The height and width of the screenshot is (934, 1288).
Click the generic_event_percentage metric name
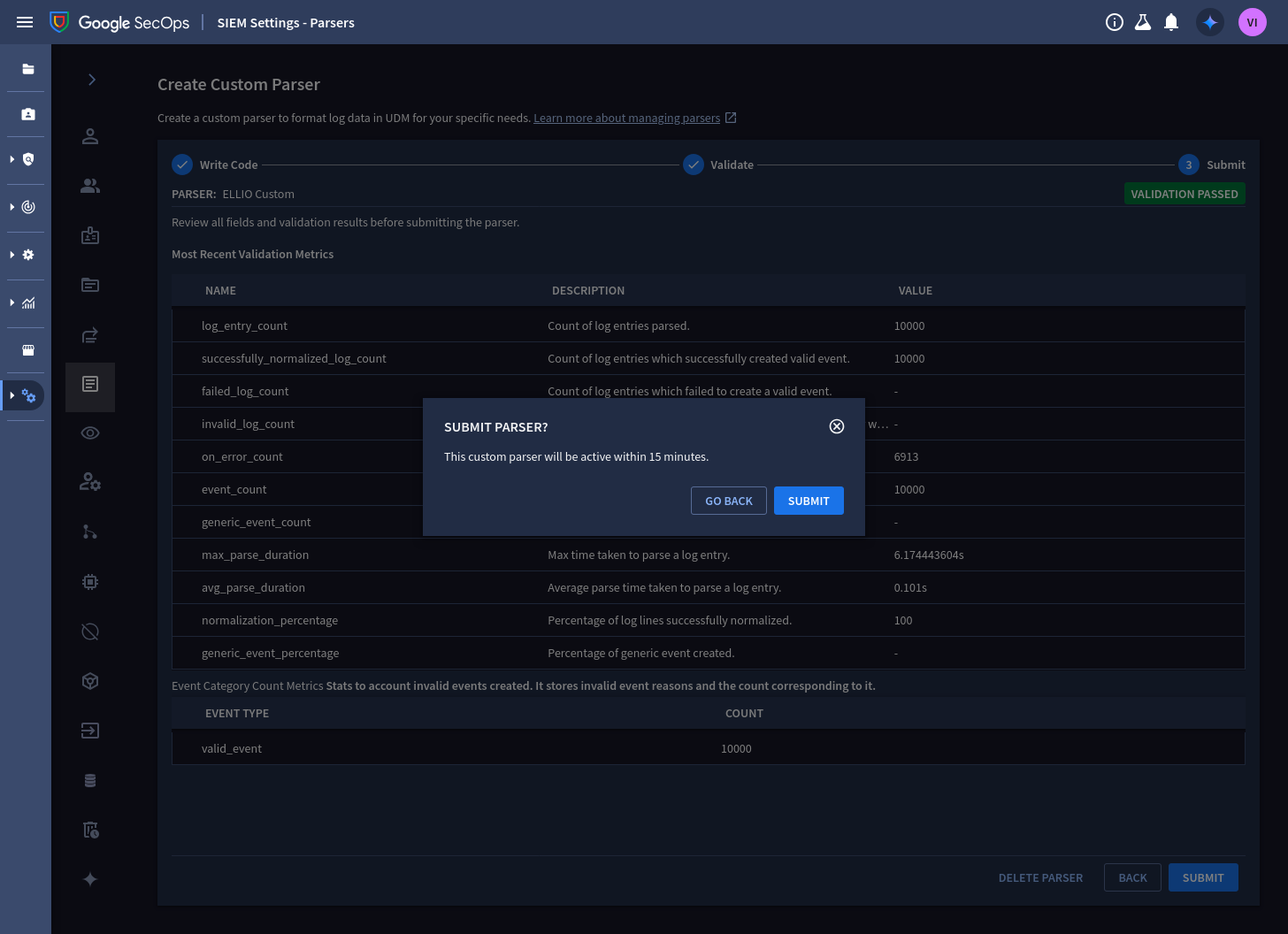pyautogui.click(x=270, y=653)
